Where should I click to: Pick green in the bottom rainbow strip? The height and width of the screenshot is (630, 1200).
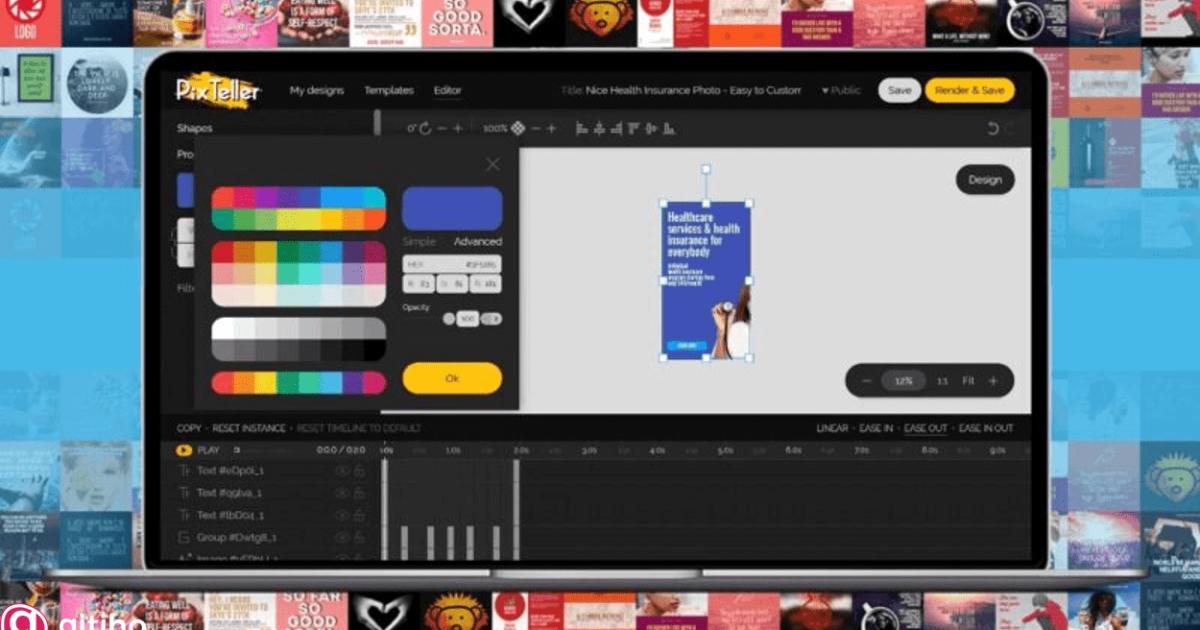click(287, 383)
